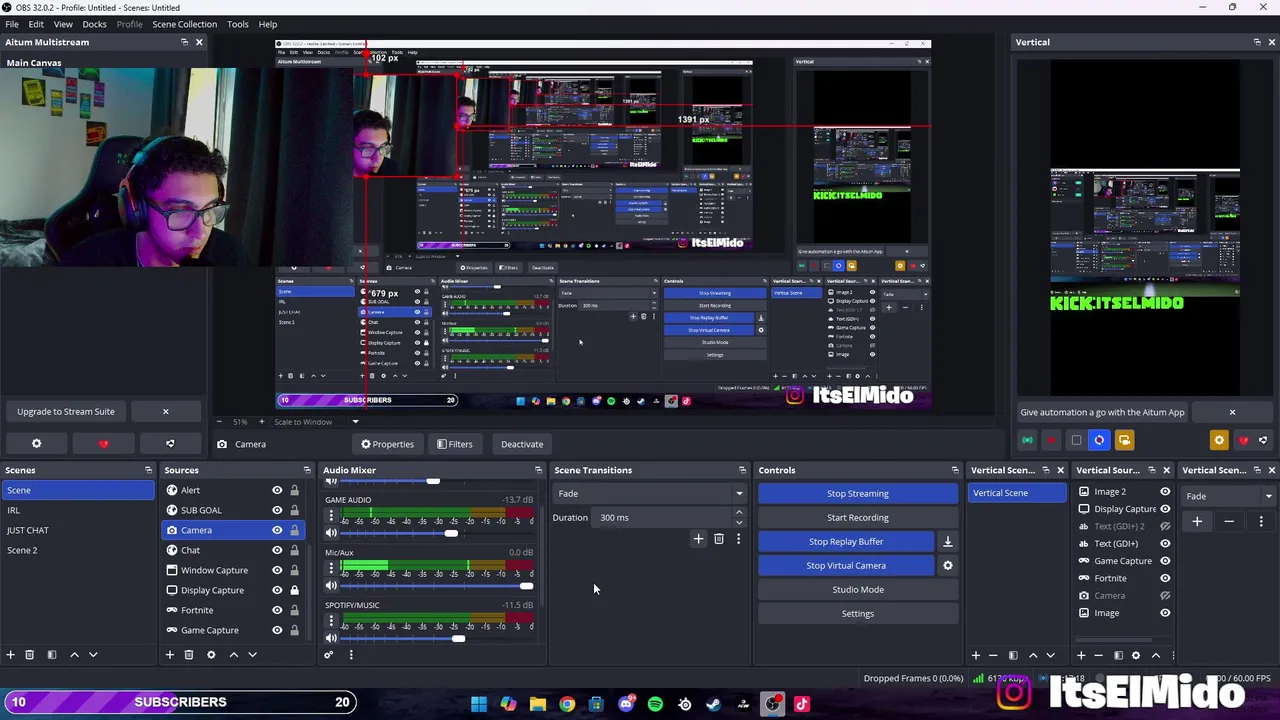Viewport: 1280px width, 720px height.
Task: Add a scene transition plus icon
Action: (698, 539)
